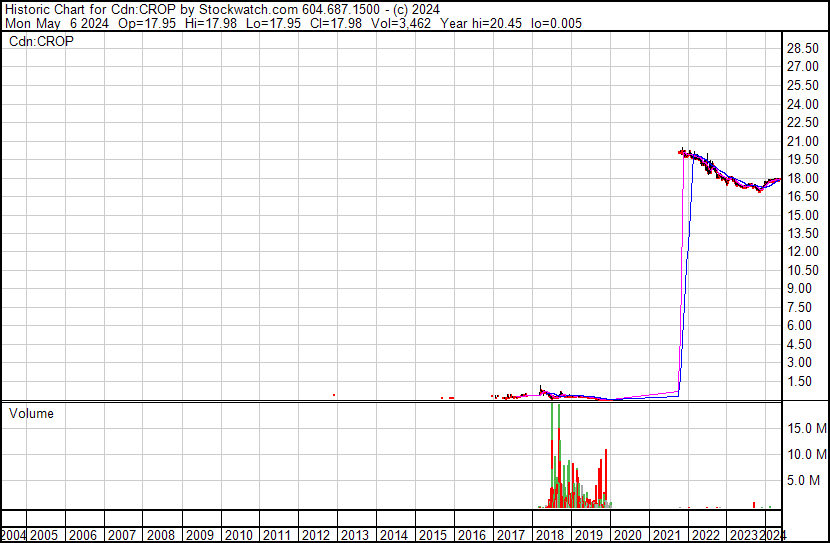Click the 'Volume' panel label

pyautogui.click(x=31, y=413)
